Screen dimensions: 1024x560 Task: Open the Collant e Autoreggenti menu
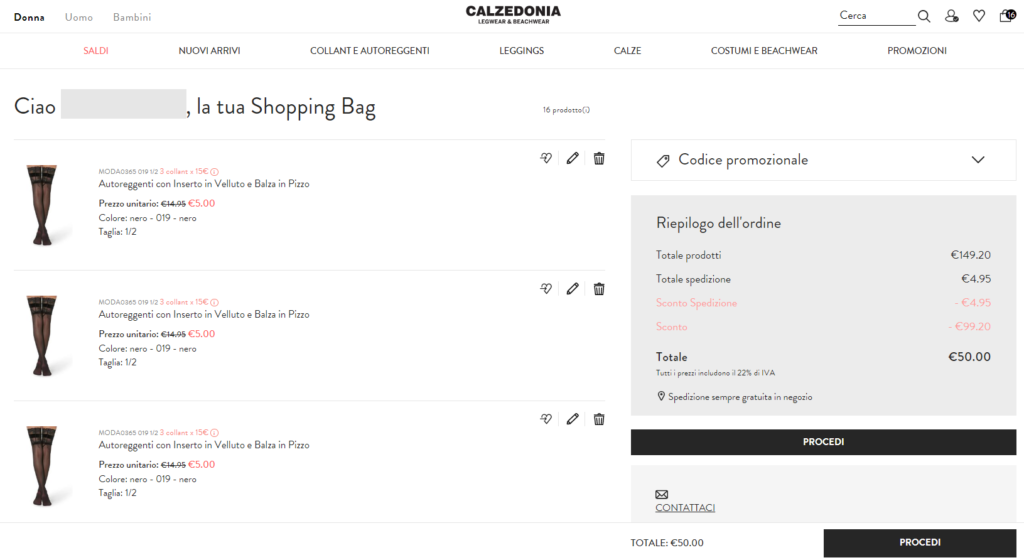pyautogui.click(x=369, y=50)
